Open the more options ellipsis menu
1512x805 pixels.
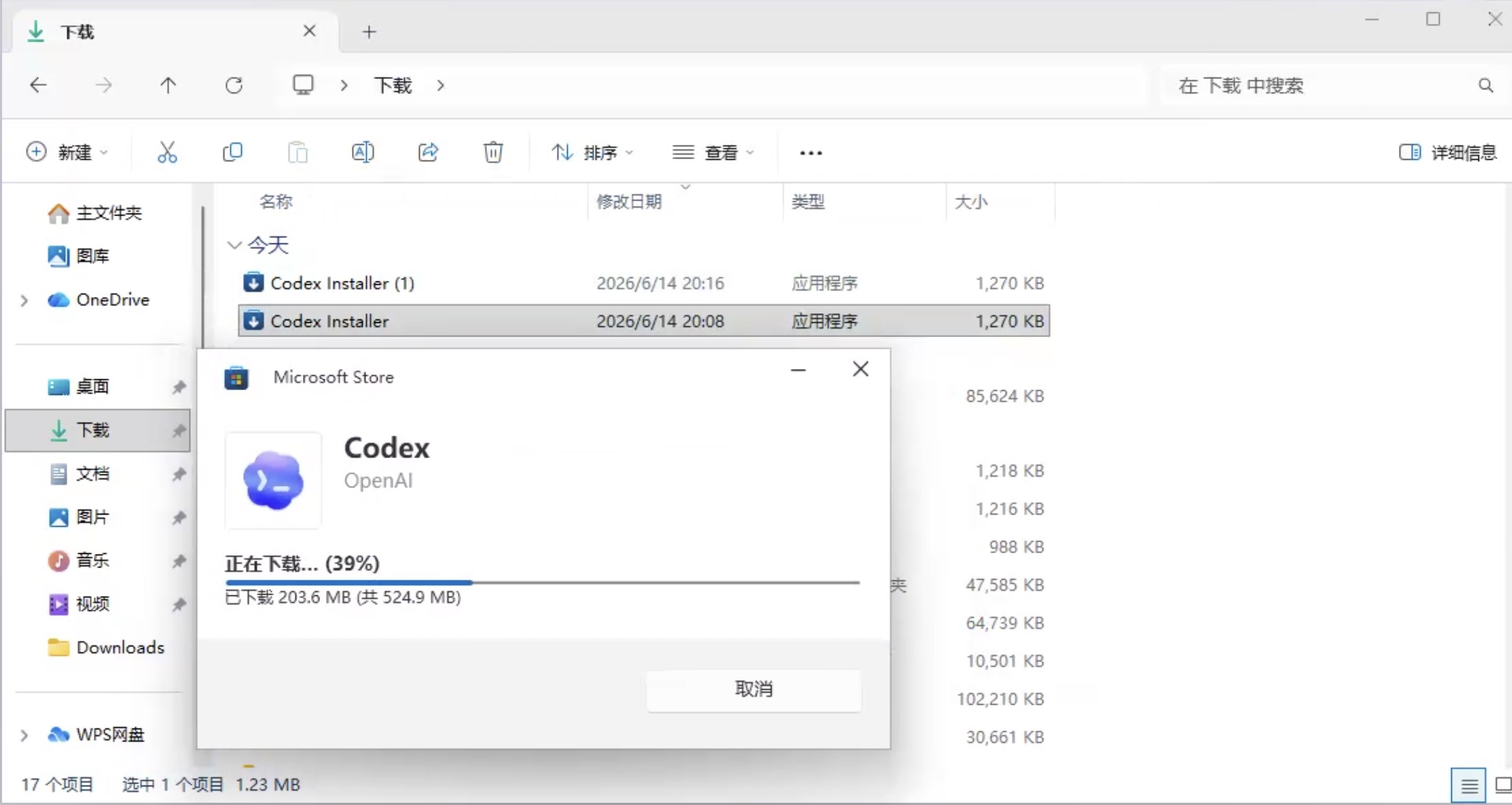tap(811, 153)
